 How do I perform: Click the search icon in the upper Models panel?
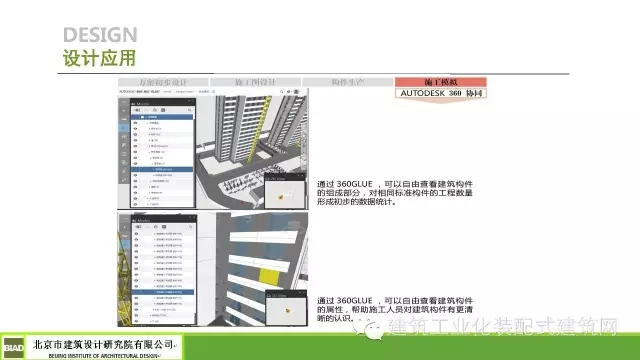coord(189,110)
